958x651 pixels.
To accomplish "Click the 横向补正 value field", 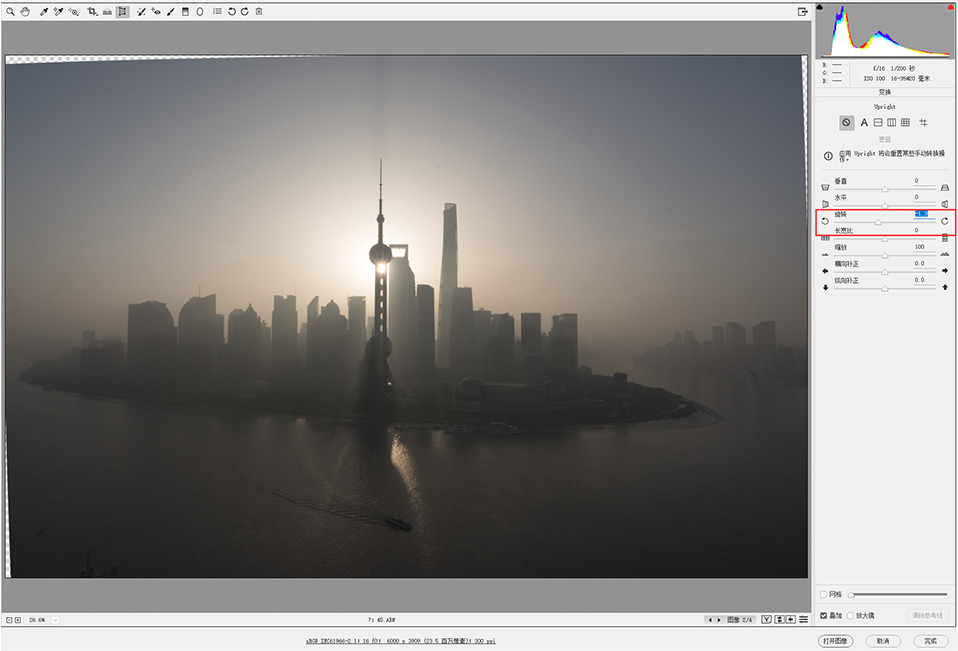I will pyautogui.click(x=924, y=263).
